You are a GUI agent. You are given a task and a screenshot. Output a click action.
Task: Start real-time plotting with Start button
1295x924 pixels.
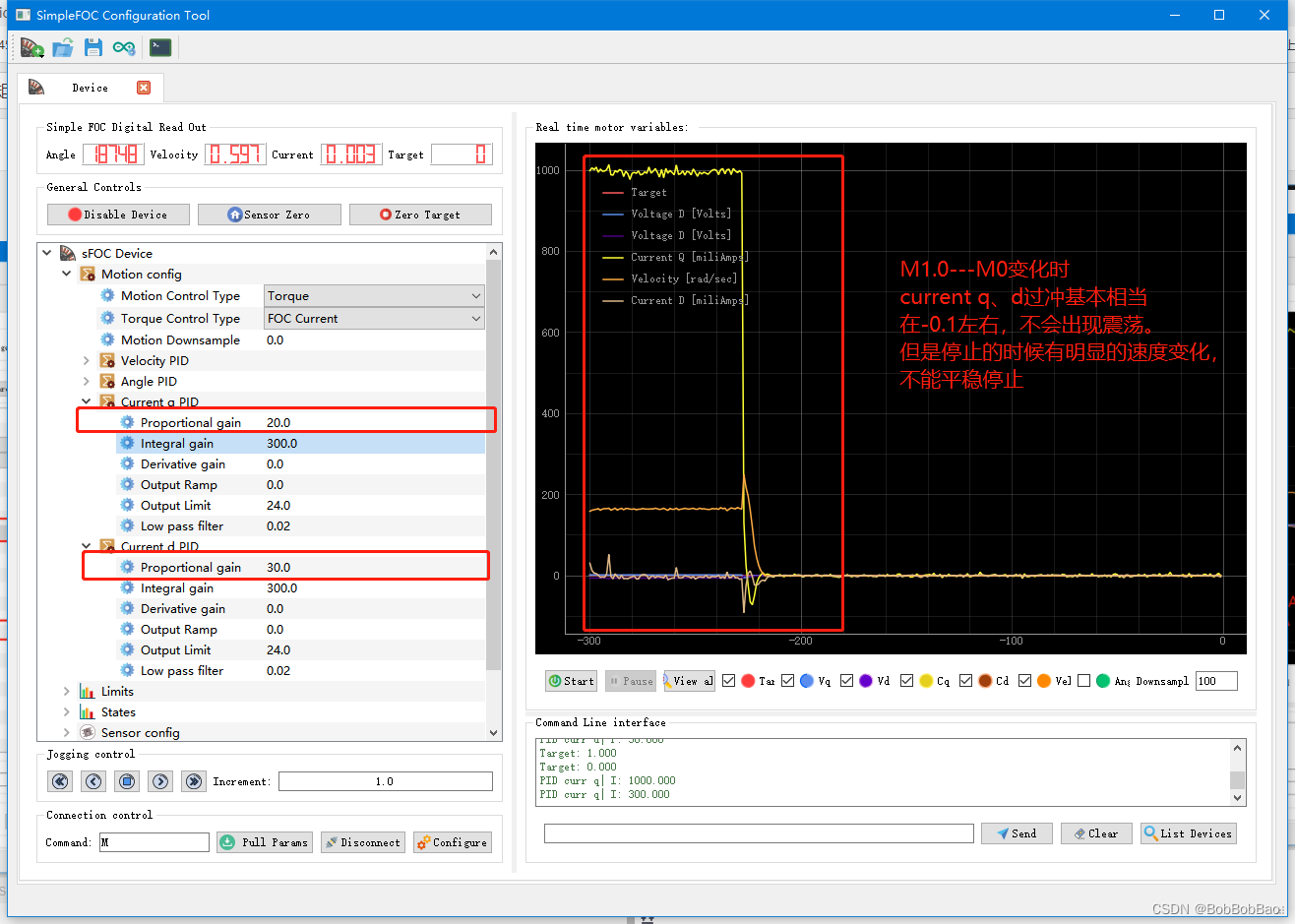coord(571,681)
